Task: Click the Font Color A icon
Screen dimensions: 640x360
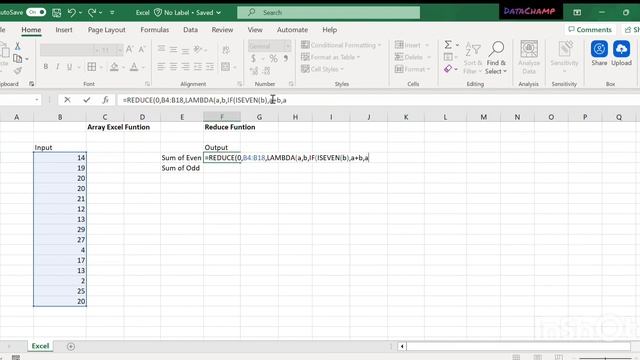Action: pyautogui.click(x=134, y=67)
